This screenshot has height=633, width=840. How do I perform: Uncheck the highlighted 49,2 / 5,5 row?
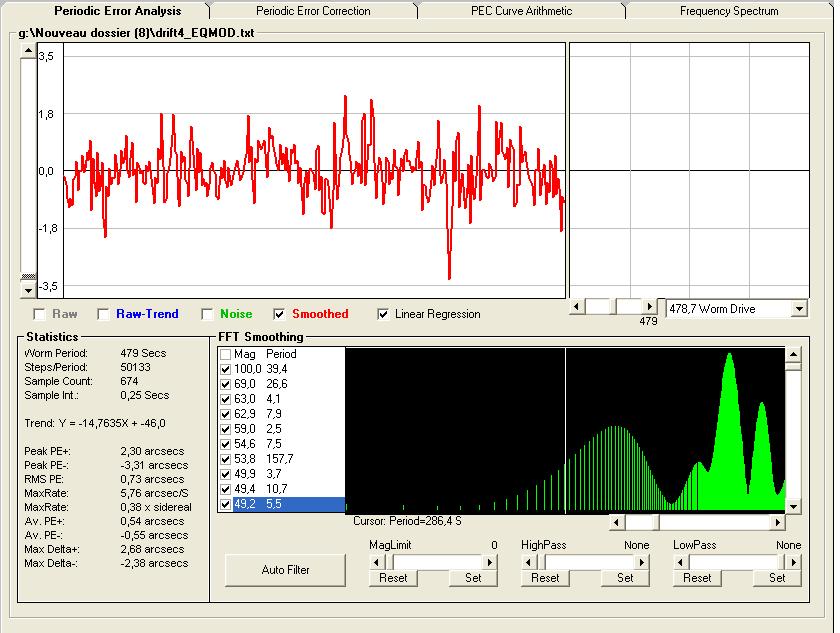click(226, 504)
